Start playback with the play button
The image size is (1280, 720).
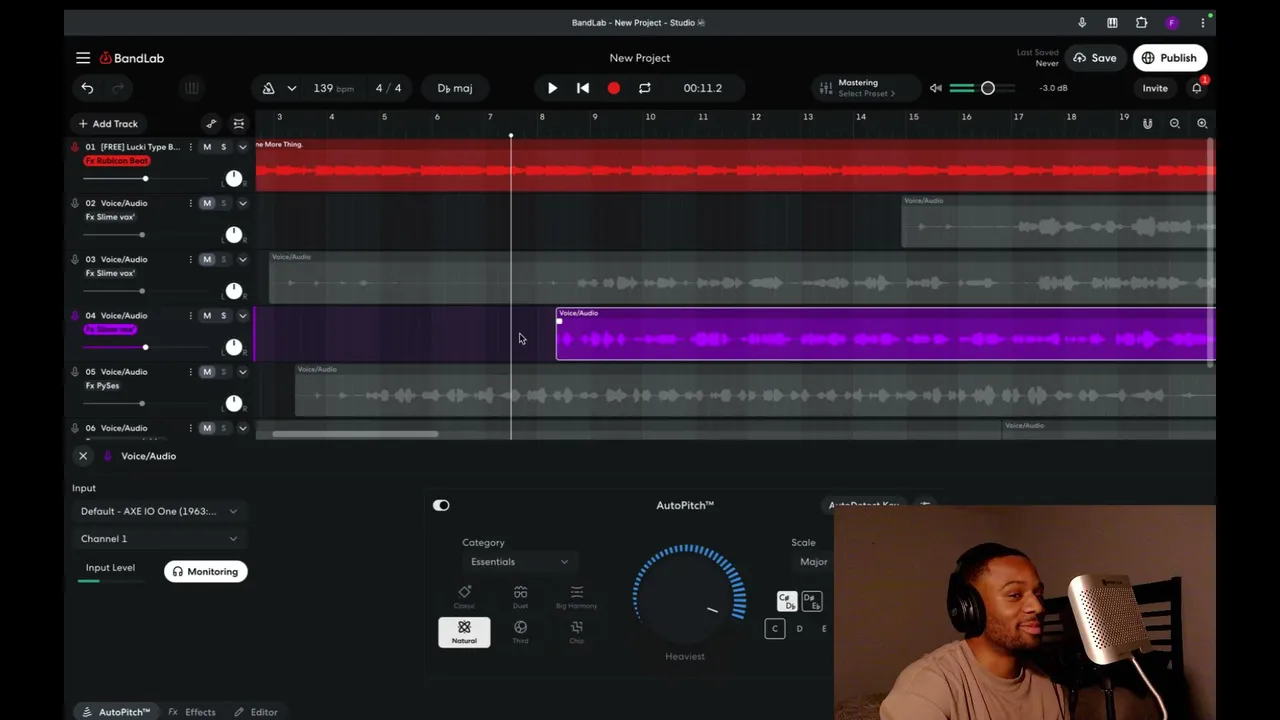click(552, 88)
